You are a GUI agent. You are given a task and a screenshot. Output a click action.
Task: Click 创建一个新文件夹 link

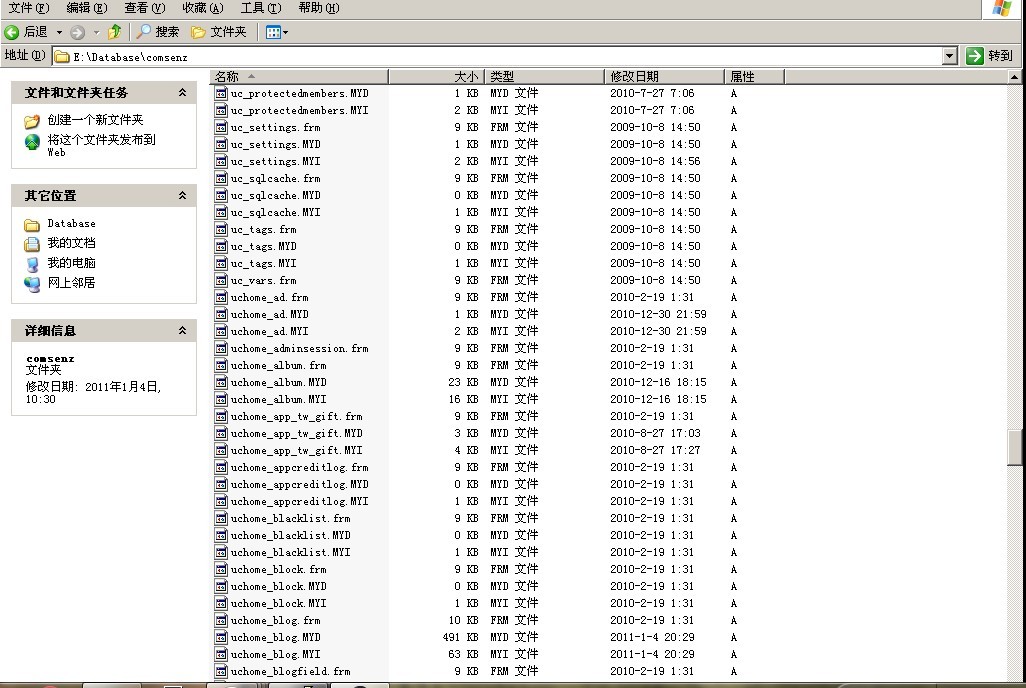click(96, 120)
